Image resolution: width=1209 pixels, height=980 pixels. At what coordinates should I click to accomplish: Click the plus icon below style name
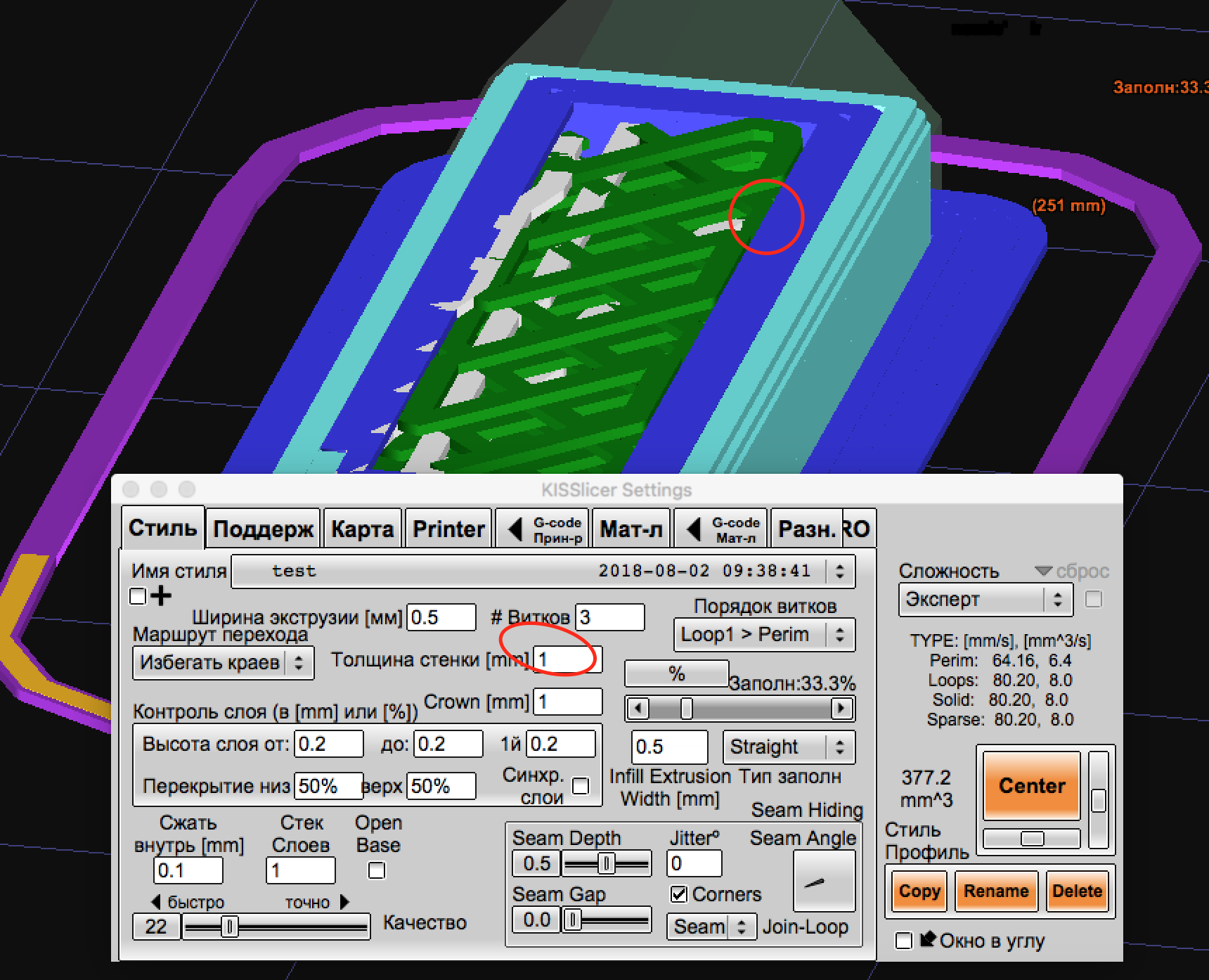tap(161, 596)
